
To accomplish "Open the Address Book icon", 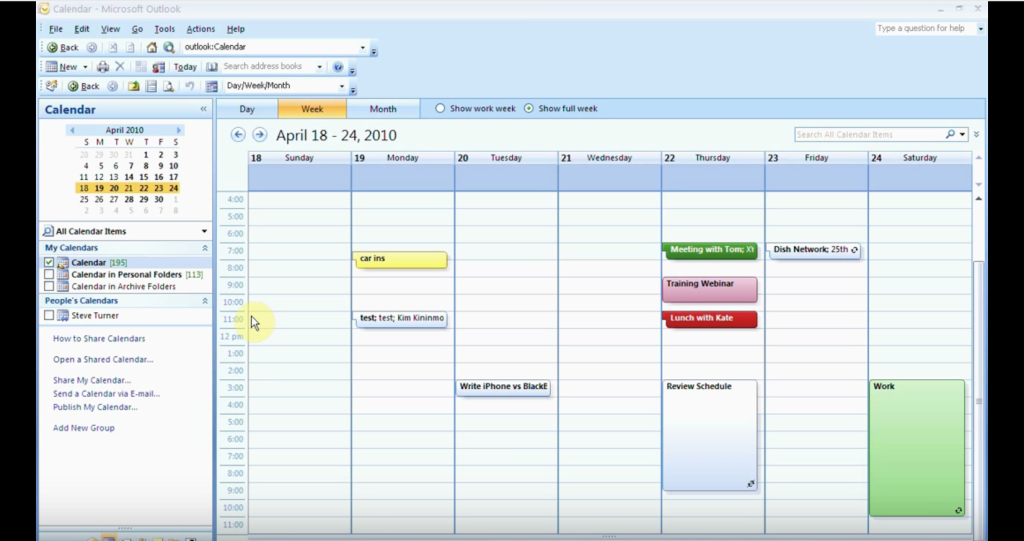I will click(x=212, y=67).
